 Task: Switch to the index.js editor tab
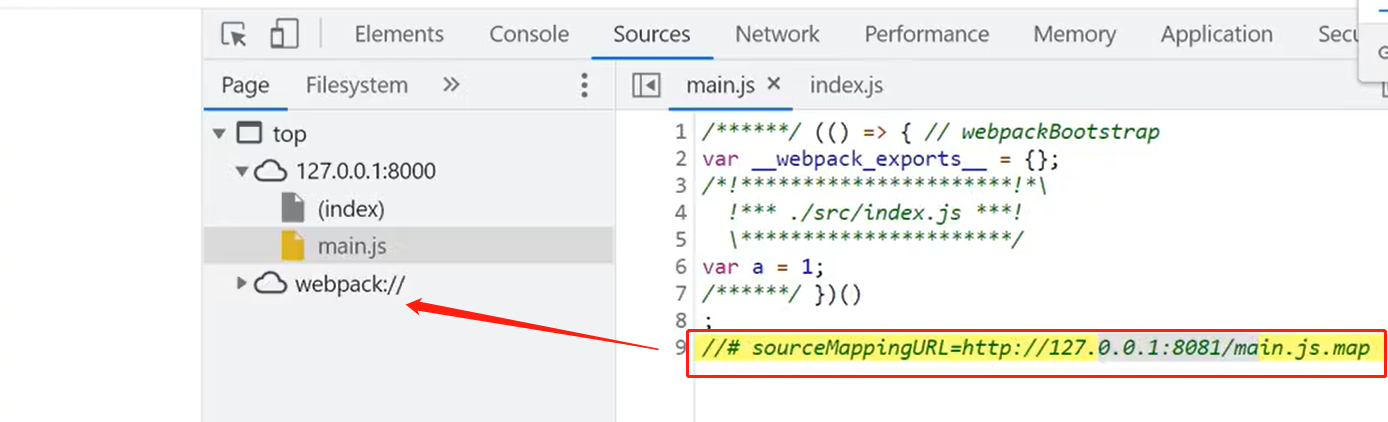point(846,86)
